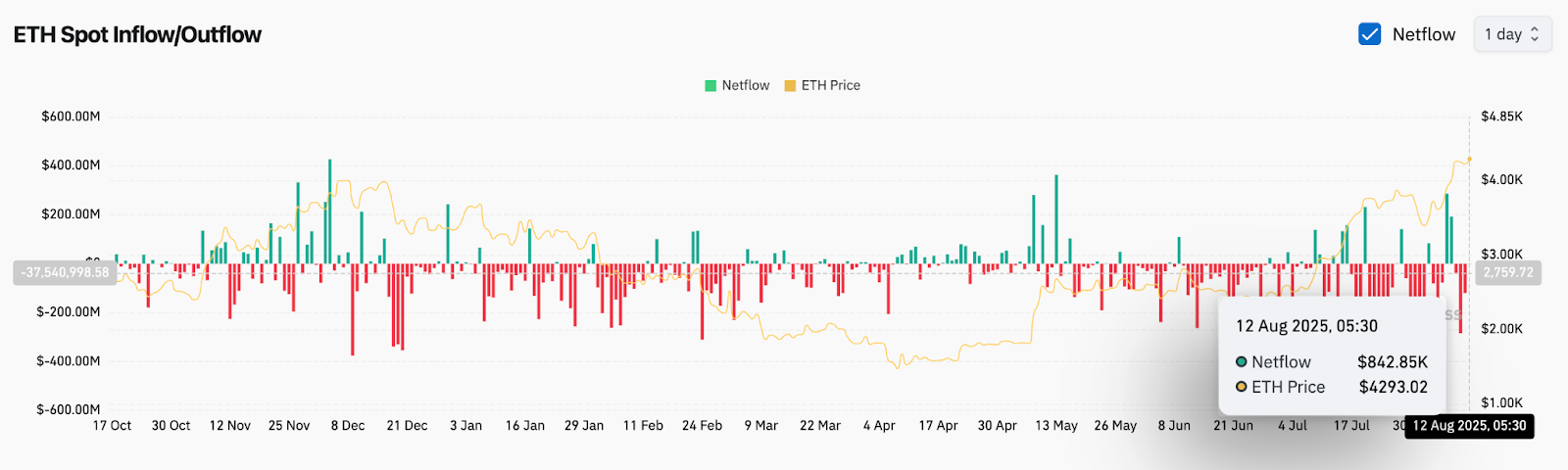Click the -37,540,998.58 netflow axis marker

point(65,272)
